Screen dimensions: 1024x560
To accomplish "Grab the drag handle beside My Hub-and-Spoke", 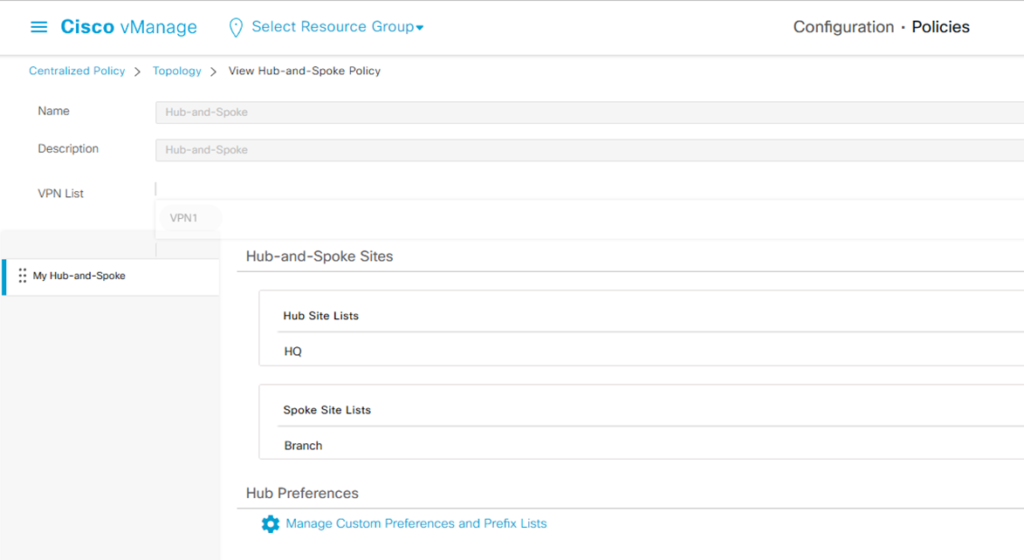I will coord(22,276).
